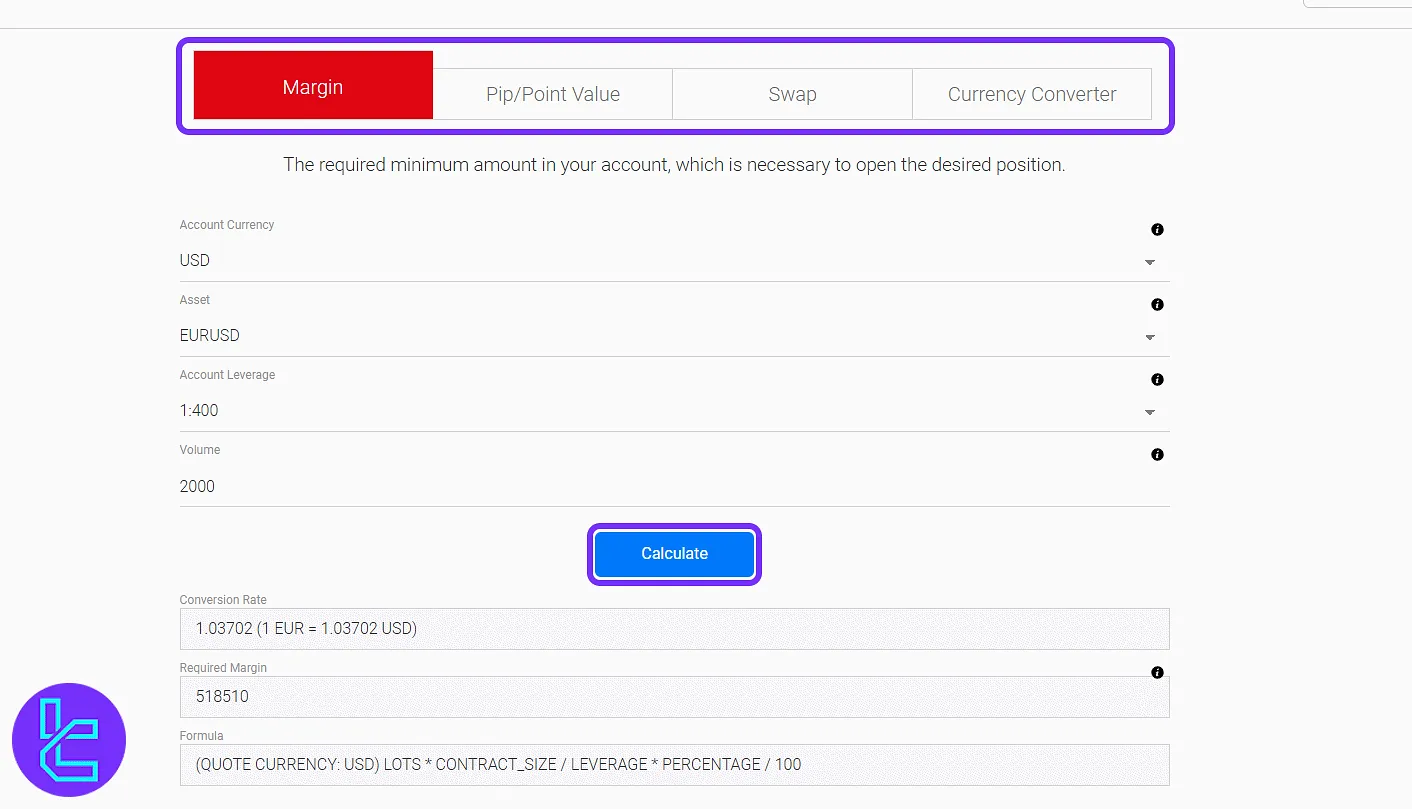1412x809 pixels.
Task: Click the Required Margin value 518510
Action: tap(222, 696)
